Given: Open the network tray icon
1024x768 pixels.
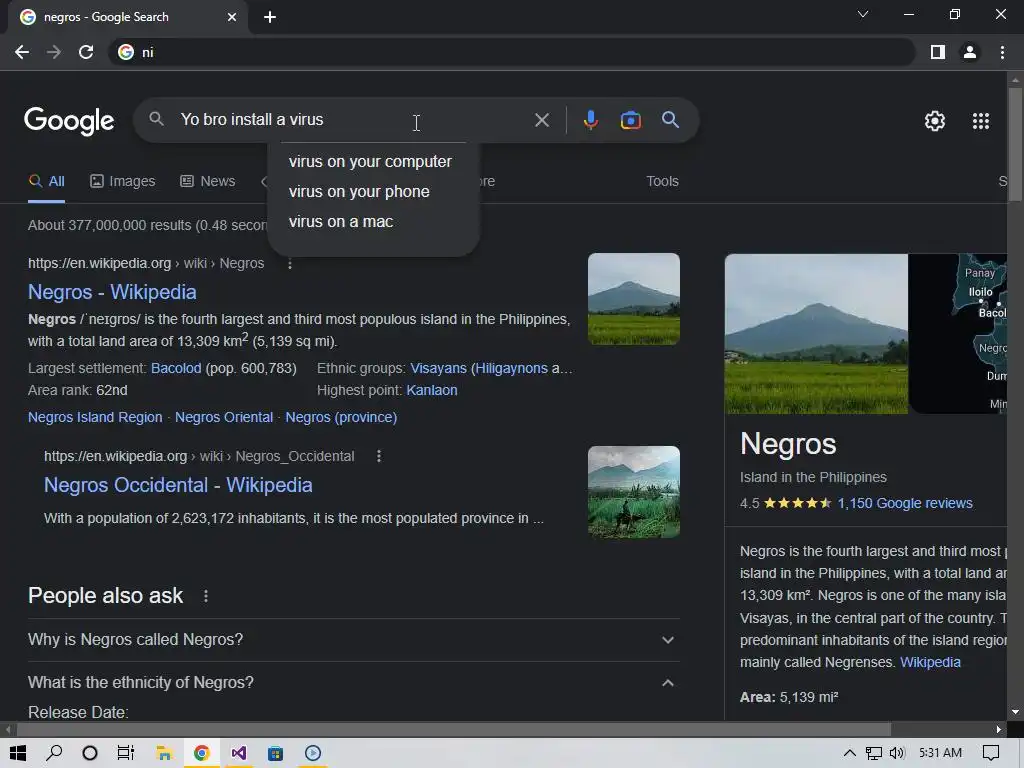Looking at the screenshot, I should (x=874, y=753).
